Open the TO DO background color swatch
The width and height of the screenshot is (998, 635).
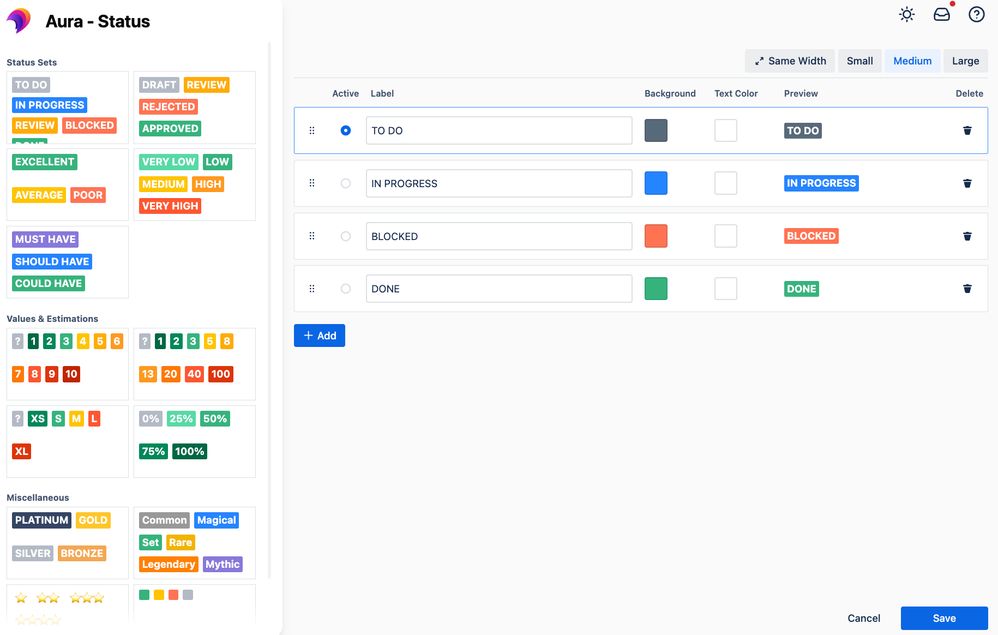[x=656, y=130]
